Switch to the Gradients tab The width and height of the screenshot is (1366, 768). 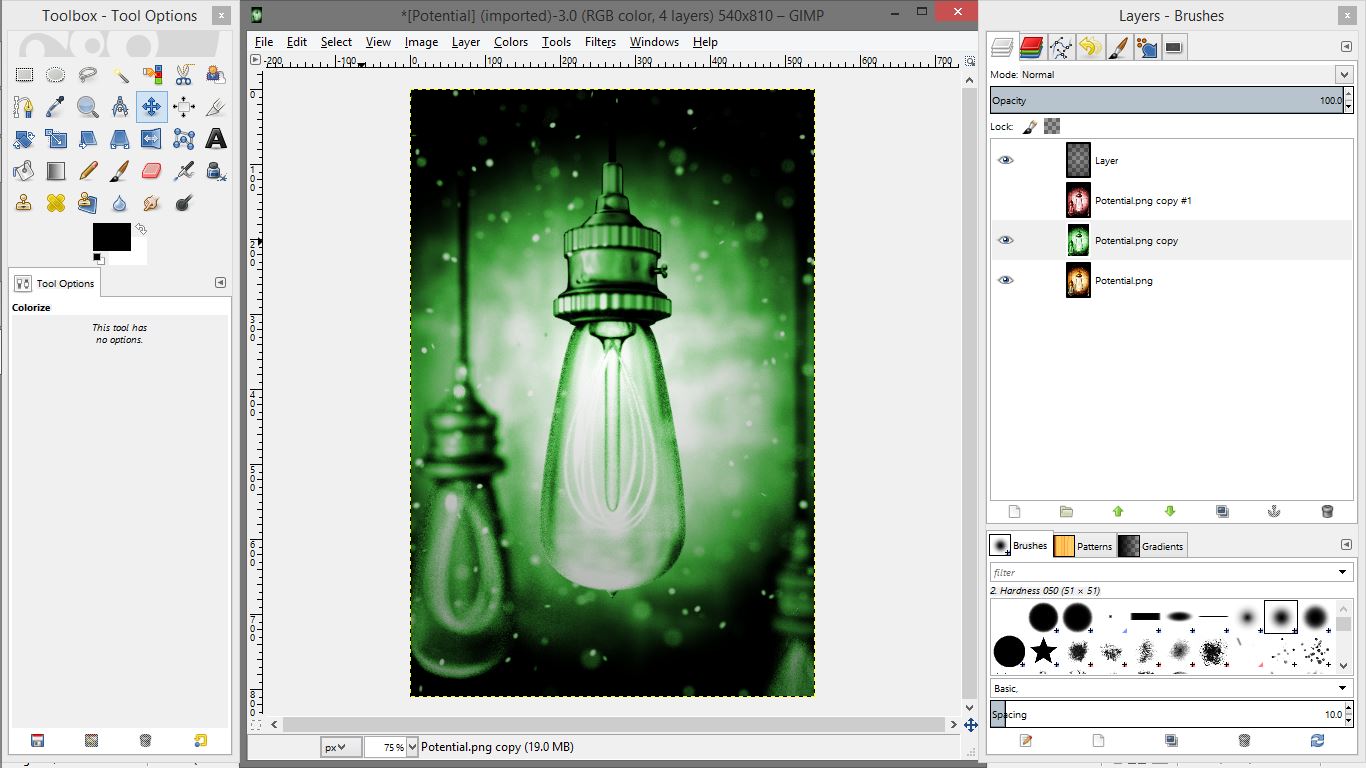[1151, 546]
